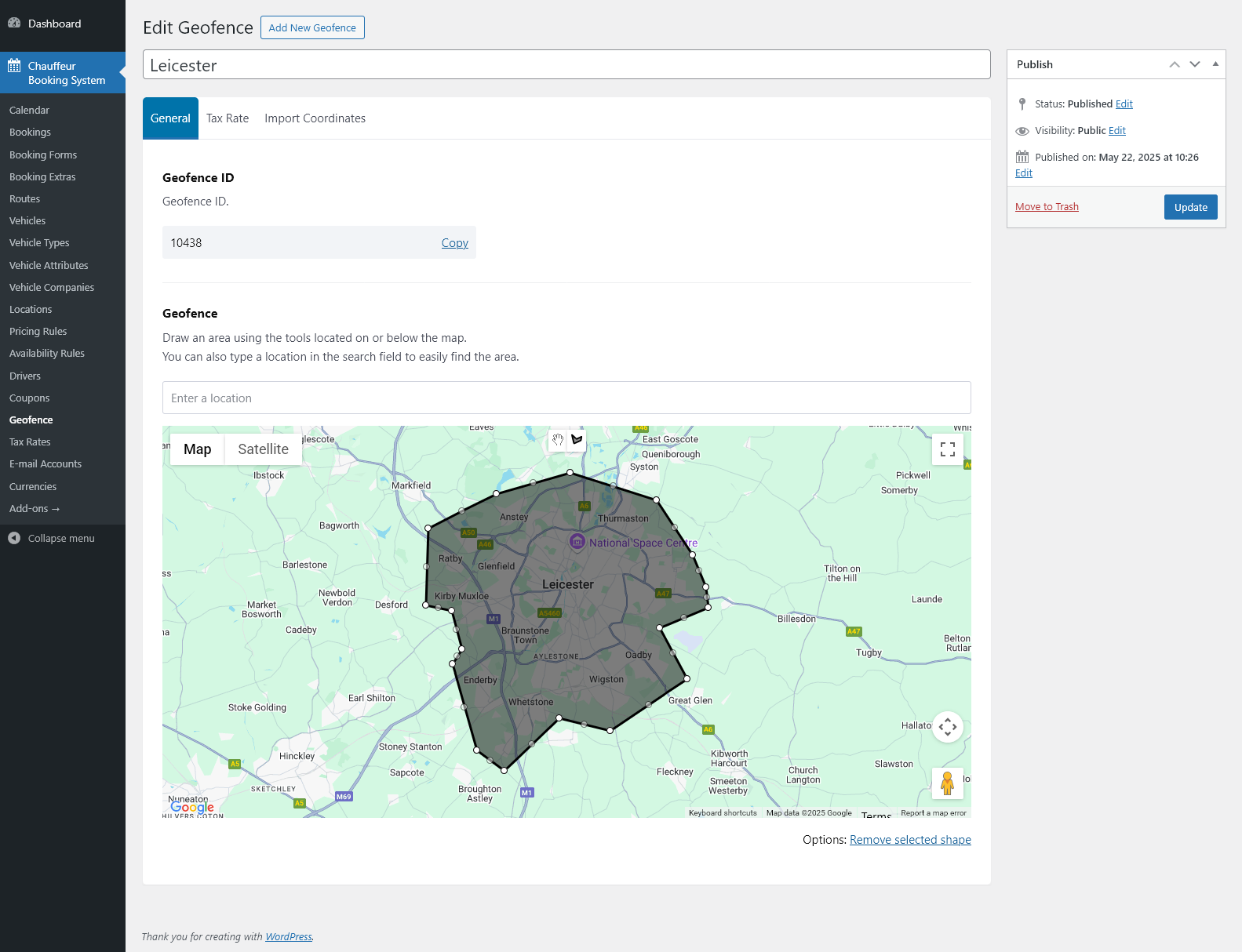Click the Google logo on the map
The height and width of the screenshot is (952, 1242).
pos(192,807)
